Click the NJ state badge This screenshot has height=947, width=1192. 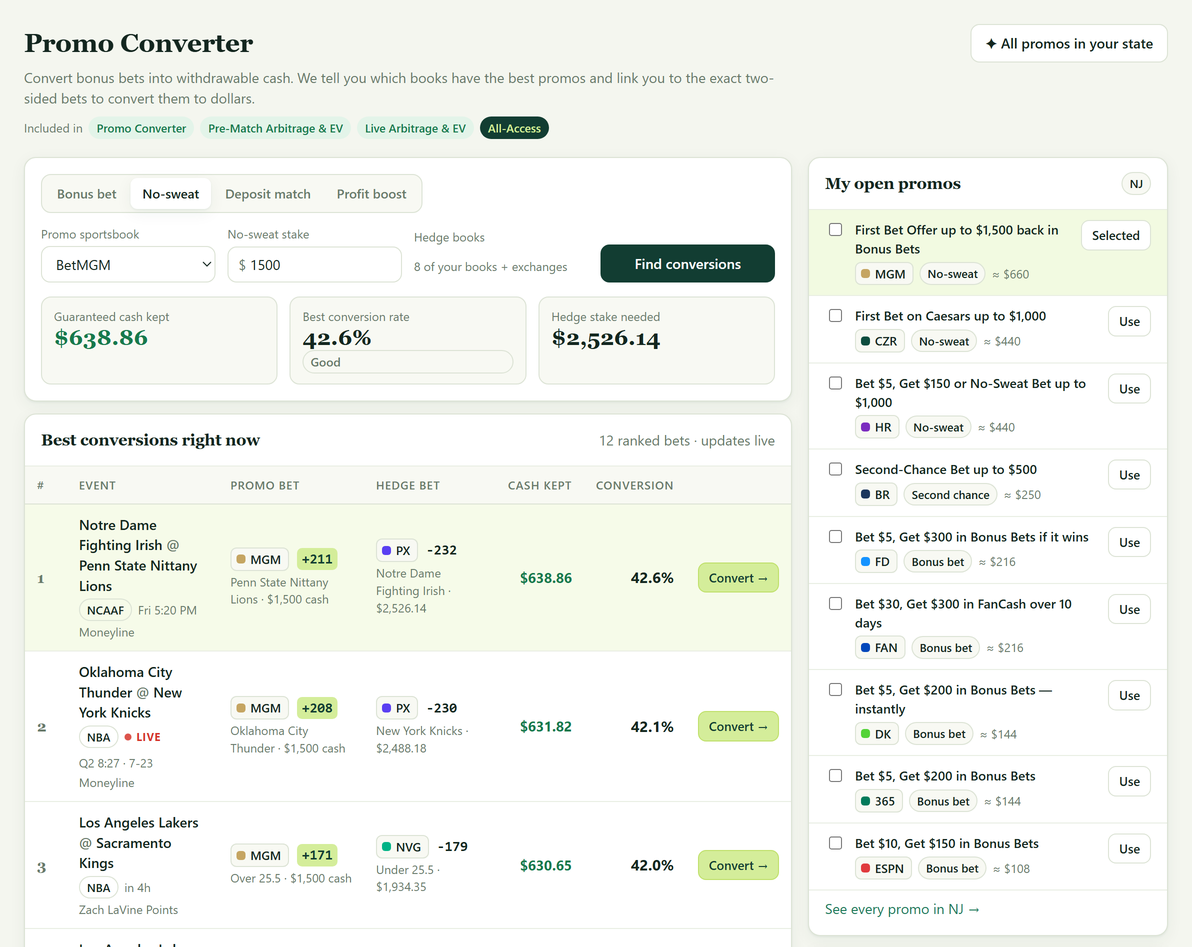pyautogui.click(x=1136, y=184)
